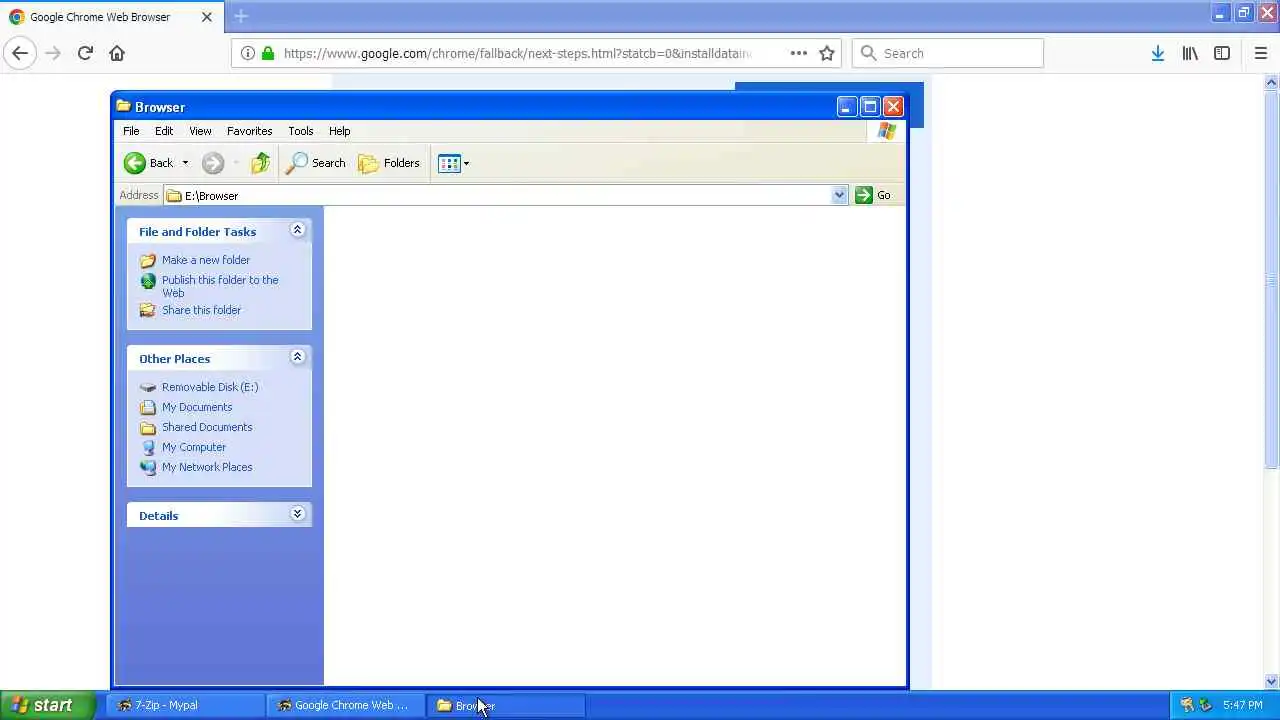This screenshot has width=1280, height=720.
Task: Collapse the File and Folder Tasks panel
Action: pos(297,230)
